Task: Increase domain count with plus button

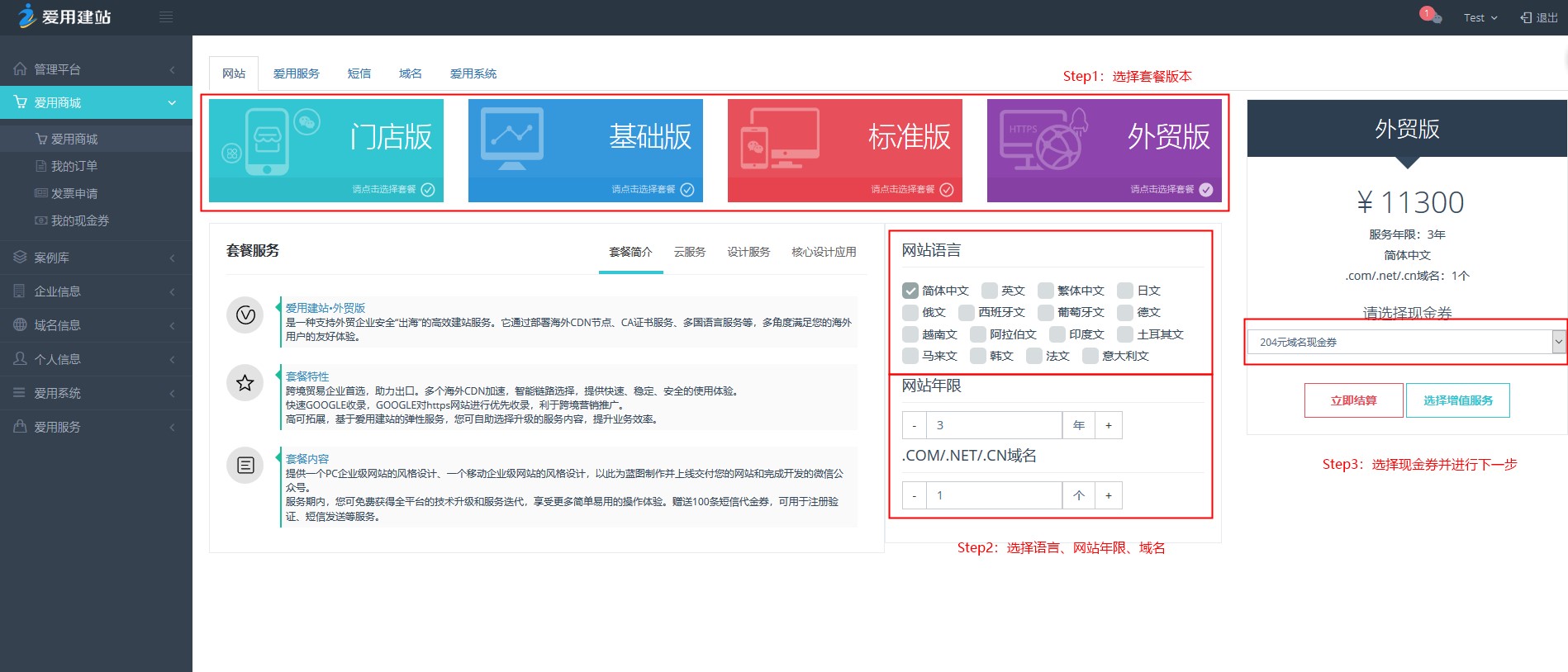Action: [x=1109, y=495]
